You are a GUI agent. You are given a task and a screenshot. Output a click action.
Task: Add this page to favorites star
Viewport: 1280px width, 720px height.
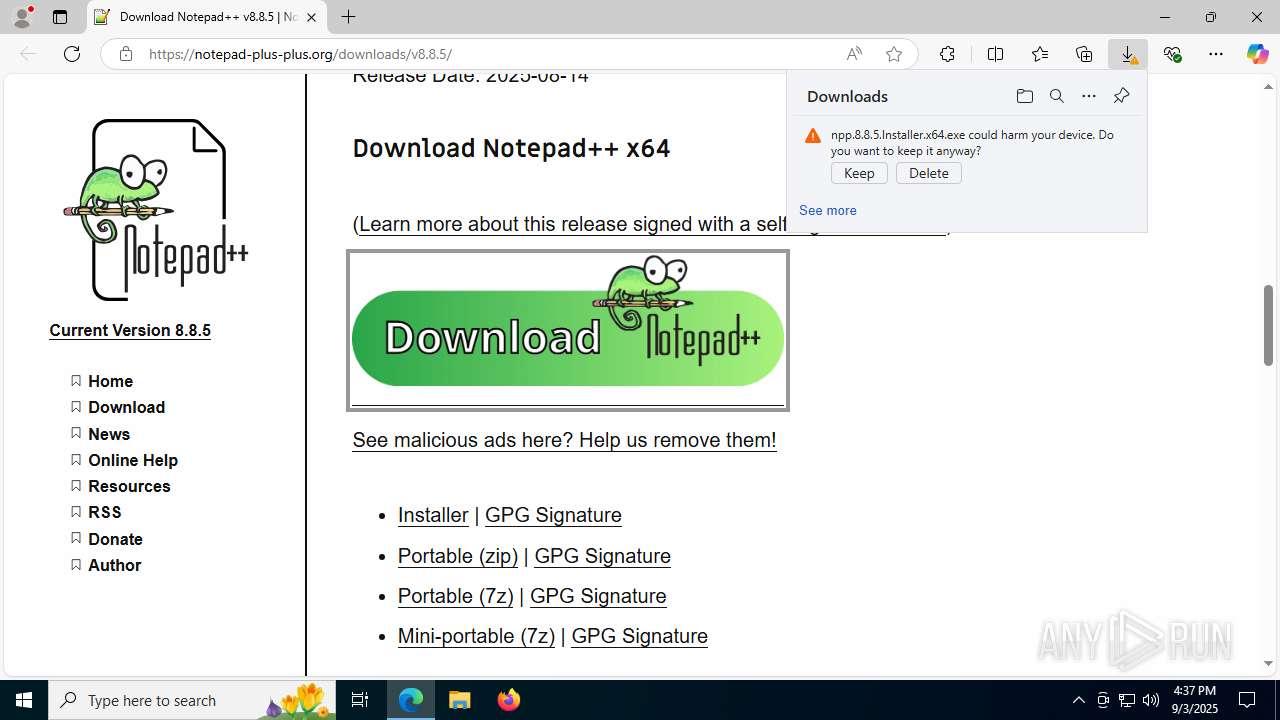click(x=894, y=54)
